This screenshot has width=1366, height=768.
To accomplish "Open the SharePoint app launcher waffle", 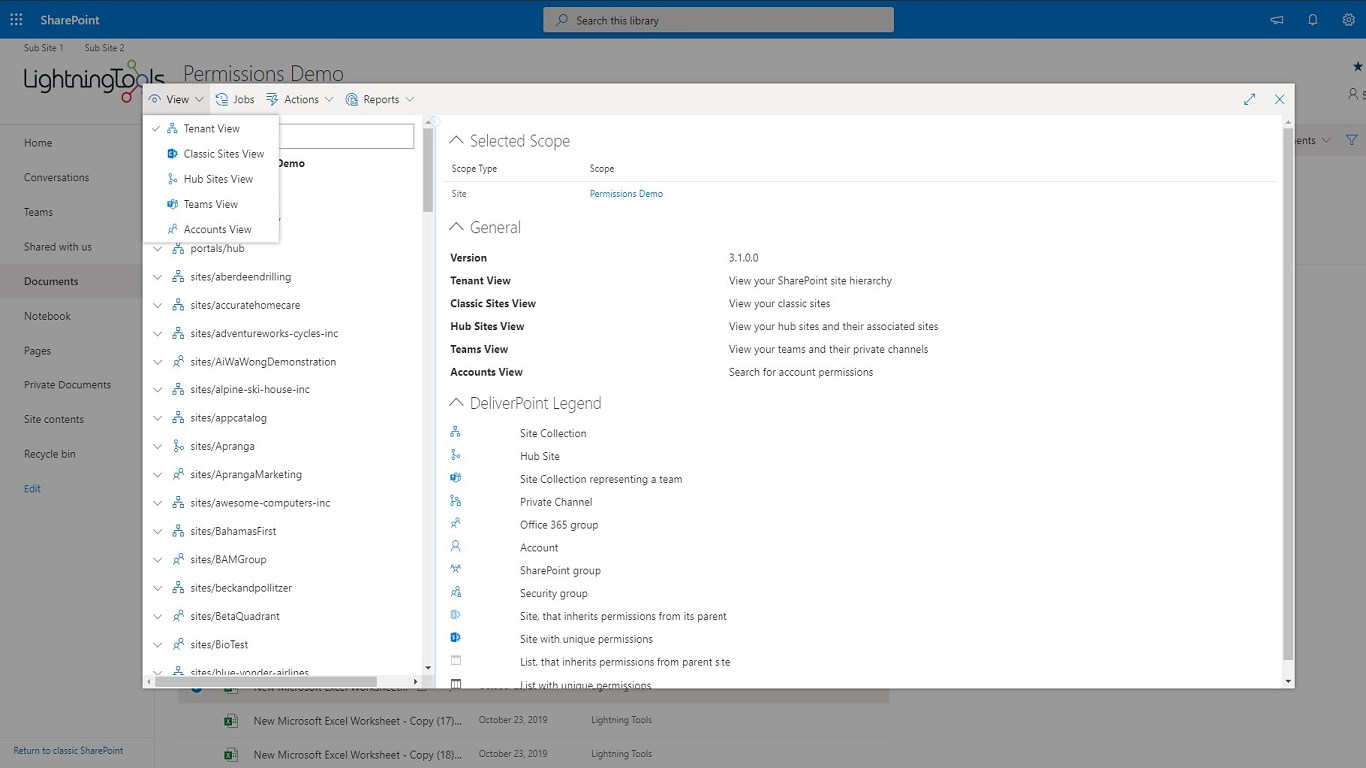I will click(16, 20).
